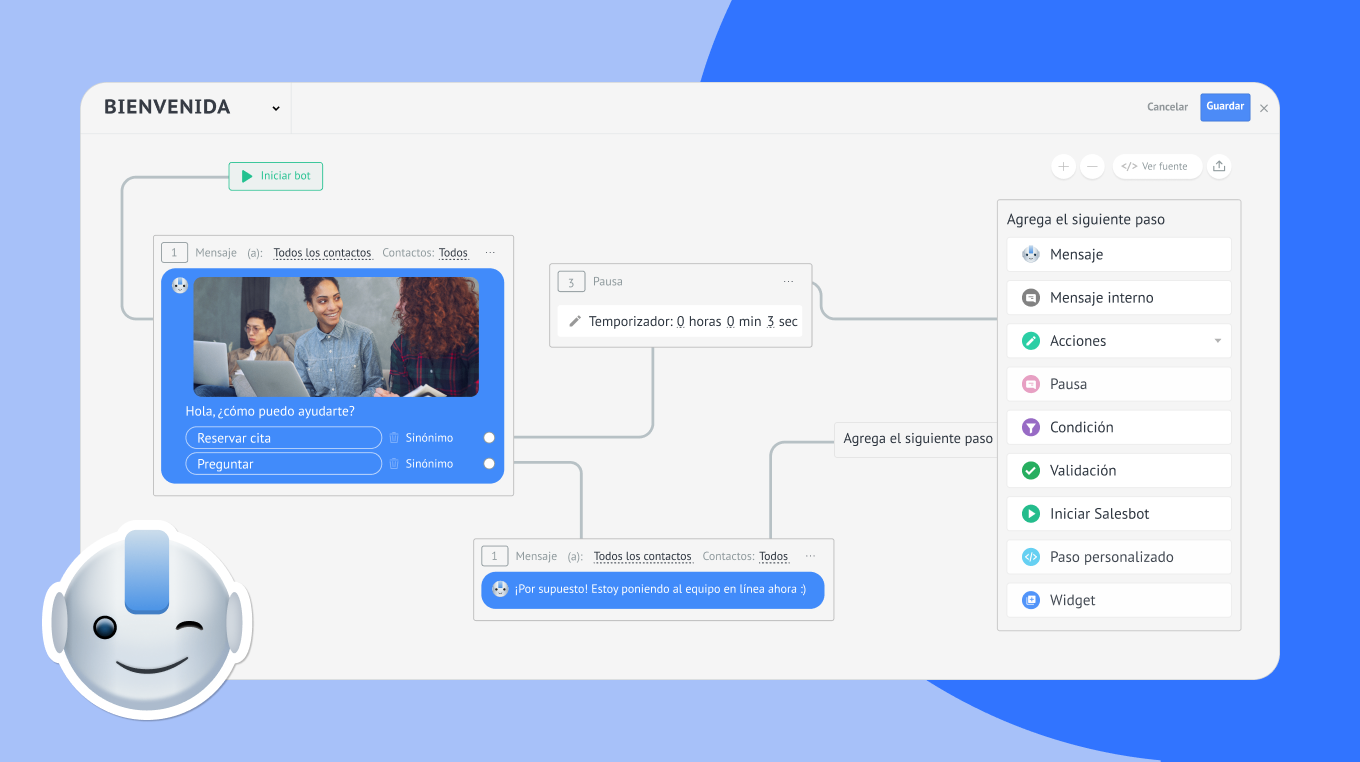Open options menu of first Mensaje block

coord(490,253)
